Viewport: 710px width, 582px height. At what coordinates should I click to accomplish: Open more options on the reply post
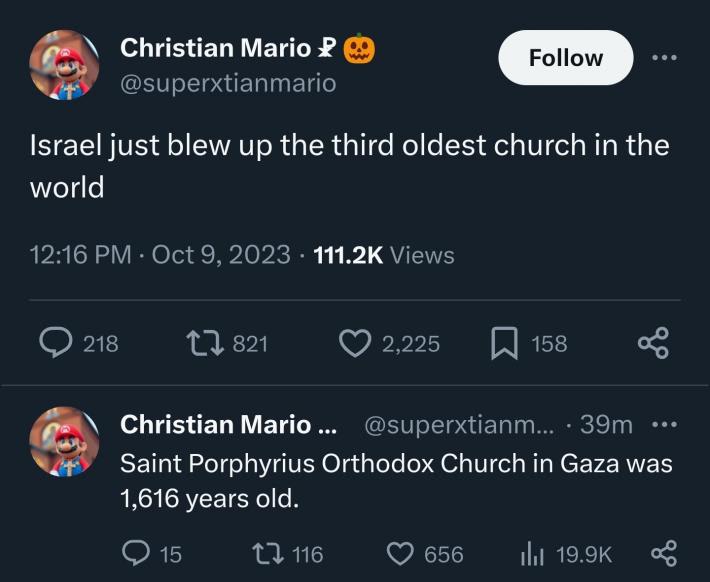pos(664,425)
